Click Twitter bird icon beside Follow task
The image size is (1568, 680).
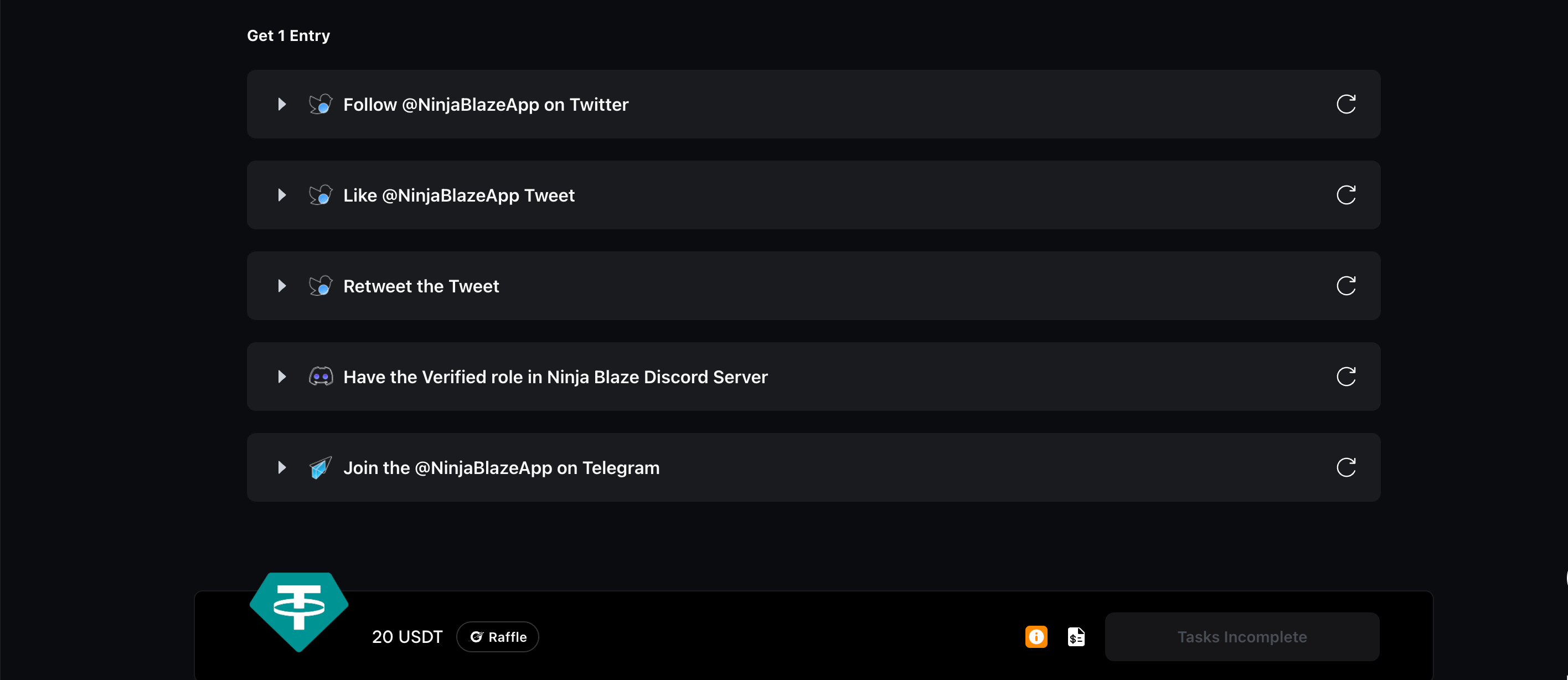coord(321,104)
